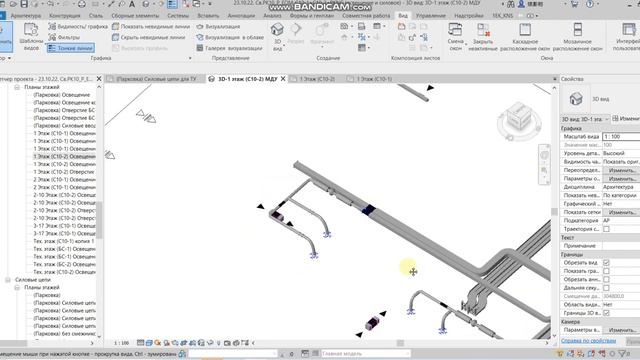The image size is (640, 360).
Task: Open 'Справка по свойствам' link
Action: click(588, 340)
